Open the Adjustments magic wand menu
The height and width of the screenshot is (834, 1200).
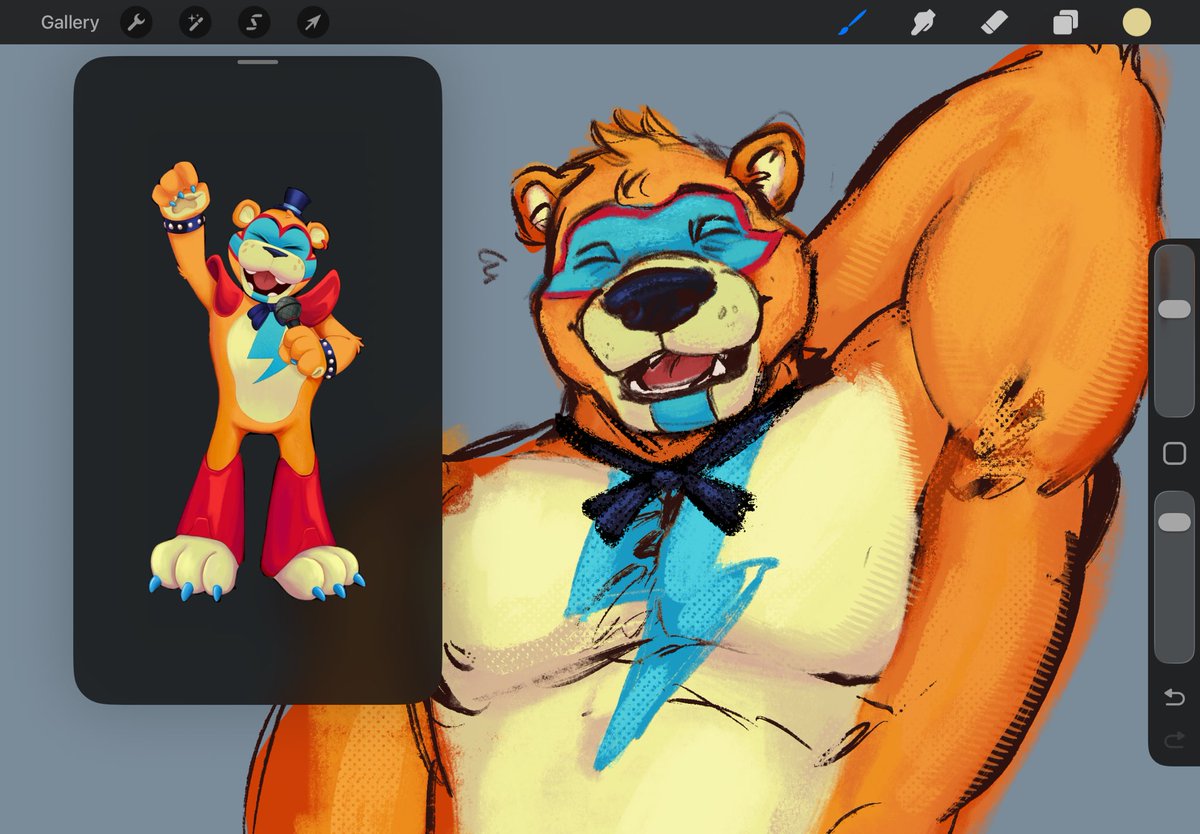(x=195, y=22)
